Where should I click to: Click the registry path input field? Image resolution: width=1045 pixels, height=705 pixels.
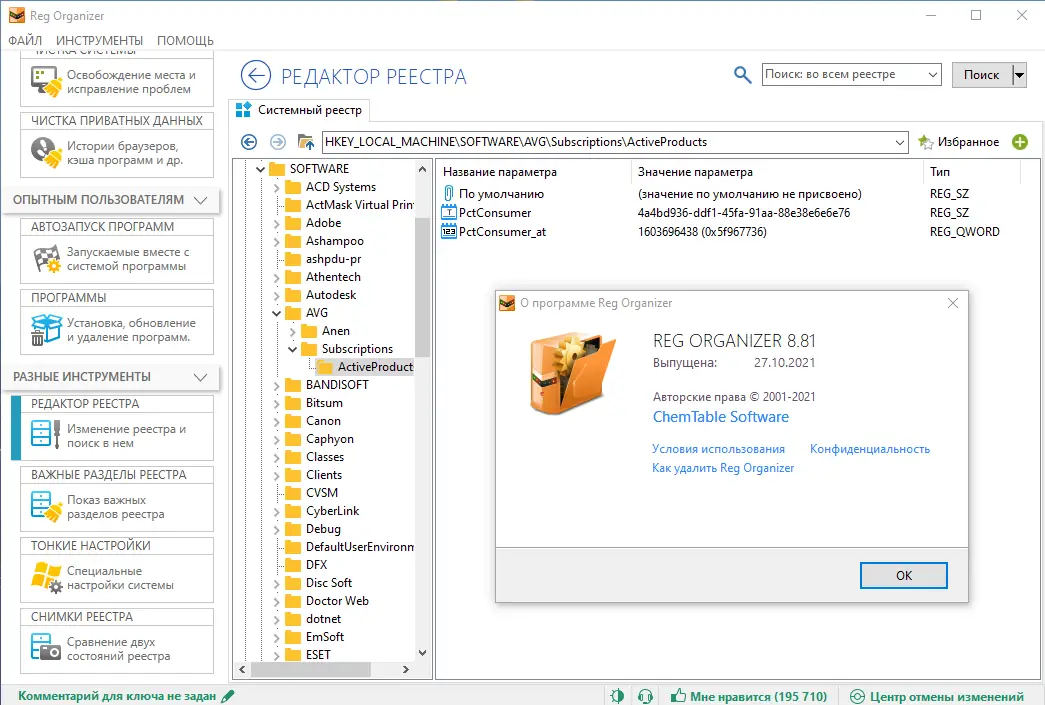click(x=606, y=142)
